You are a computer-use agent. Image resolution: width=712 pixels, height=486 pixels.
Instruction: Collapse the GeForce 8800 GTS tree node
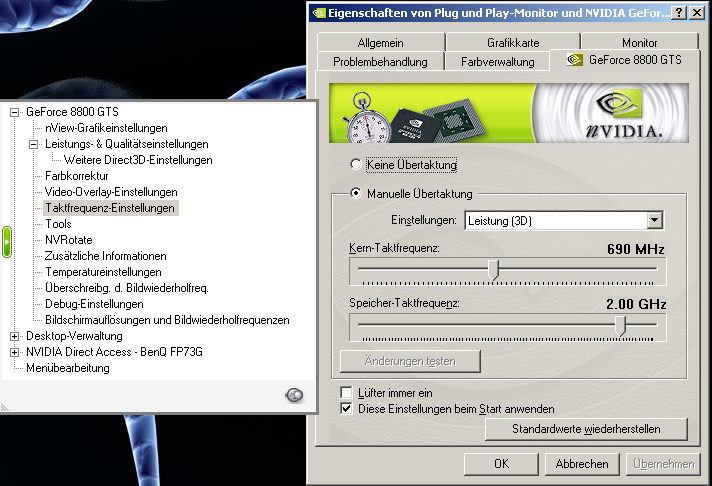pos(15,112)
